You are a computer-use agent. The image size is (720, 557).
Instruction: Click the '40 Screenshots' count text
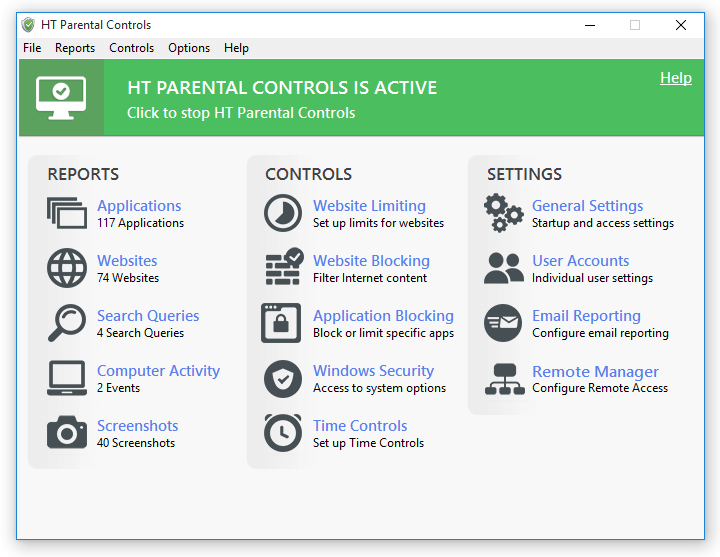pyautogui.click(x=136, y=443)
